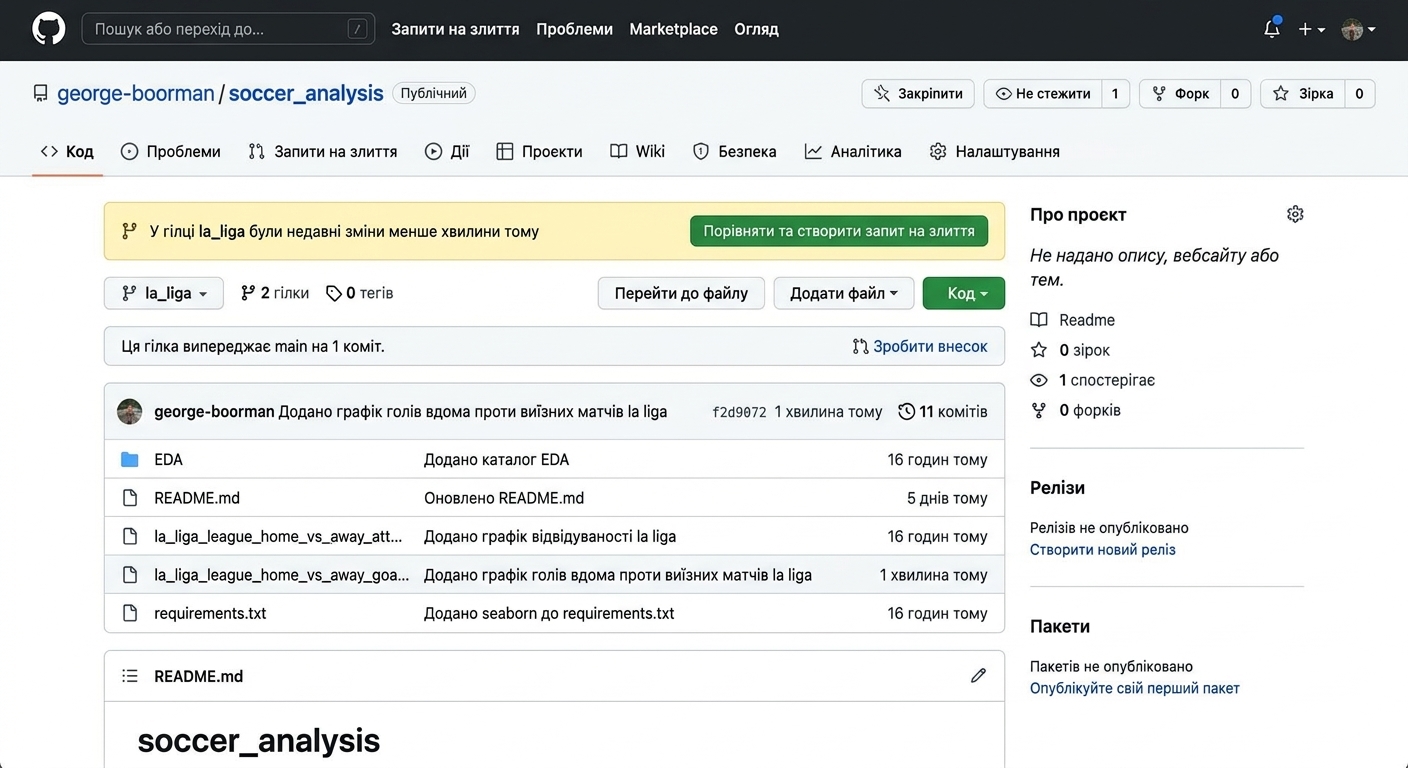Open the f2d9072 commit hash

coord(739,412)
